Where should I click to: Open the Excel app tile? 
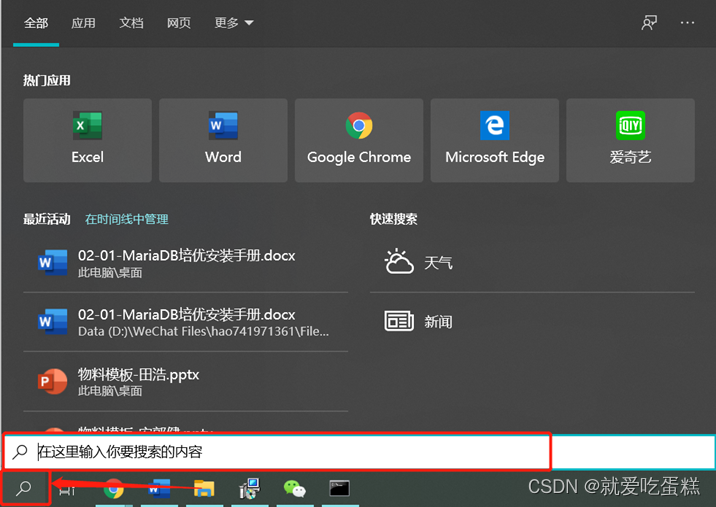pos(87,140)
